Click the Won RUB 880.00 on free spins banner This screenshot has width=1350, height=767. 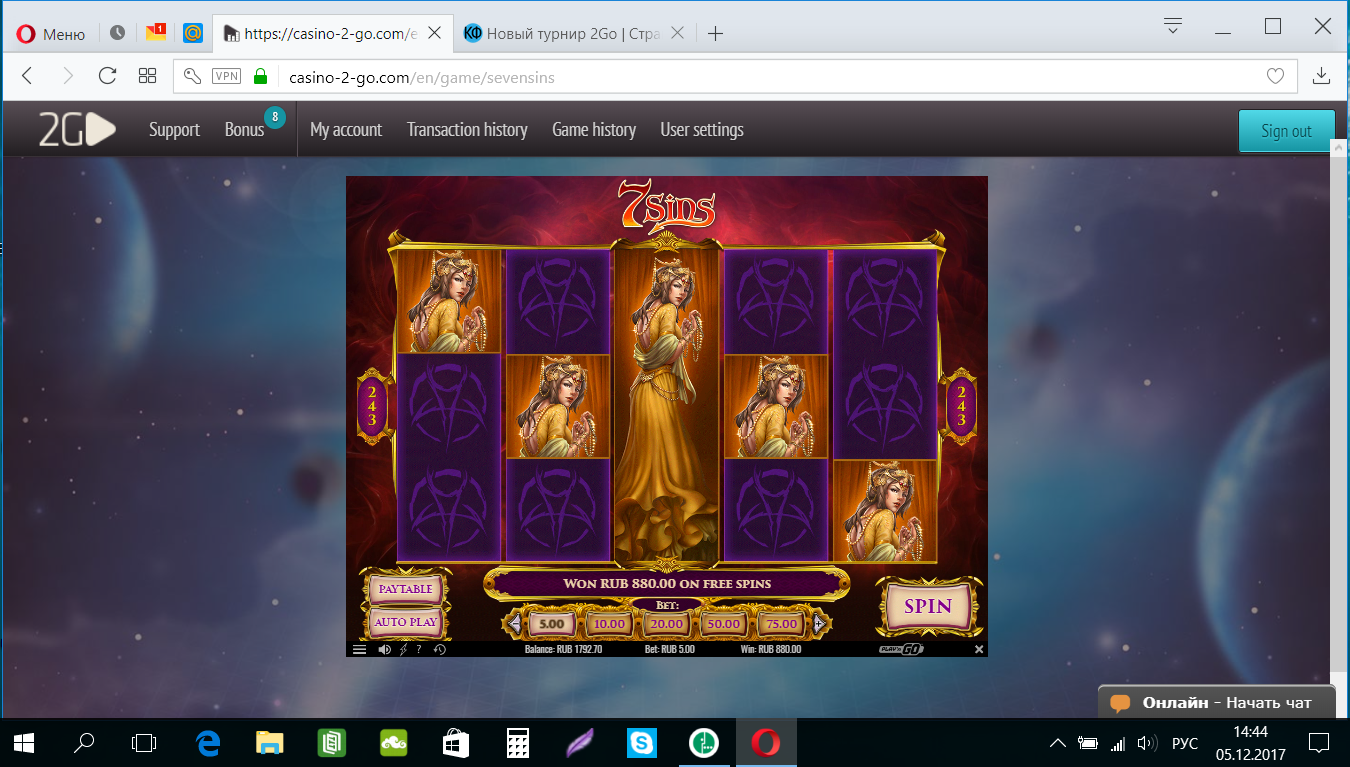[x=667, y=583]
